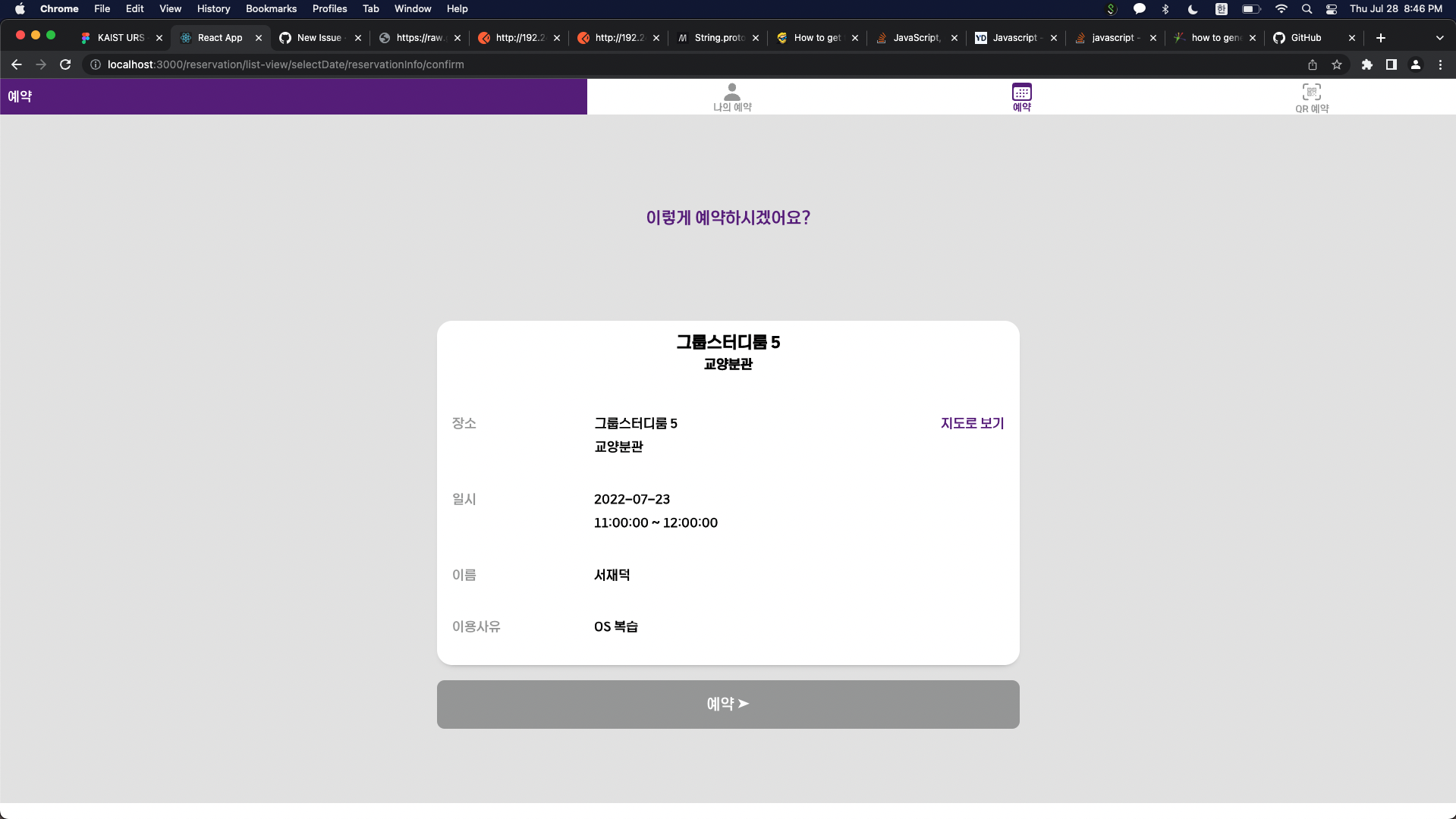Select the 예약 calendar icon tab

point(1021,97)
